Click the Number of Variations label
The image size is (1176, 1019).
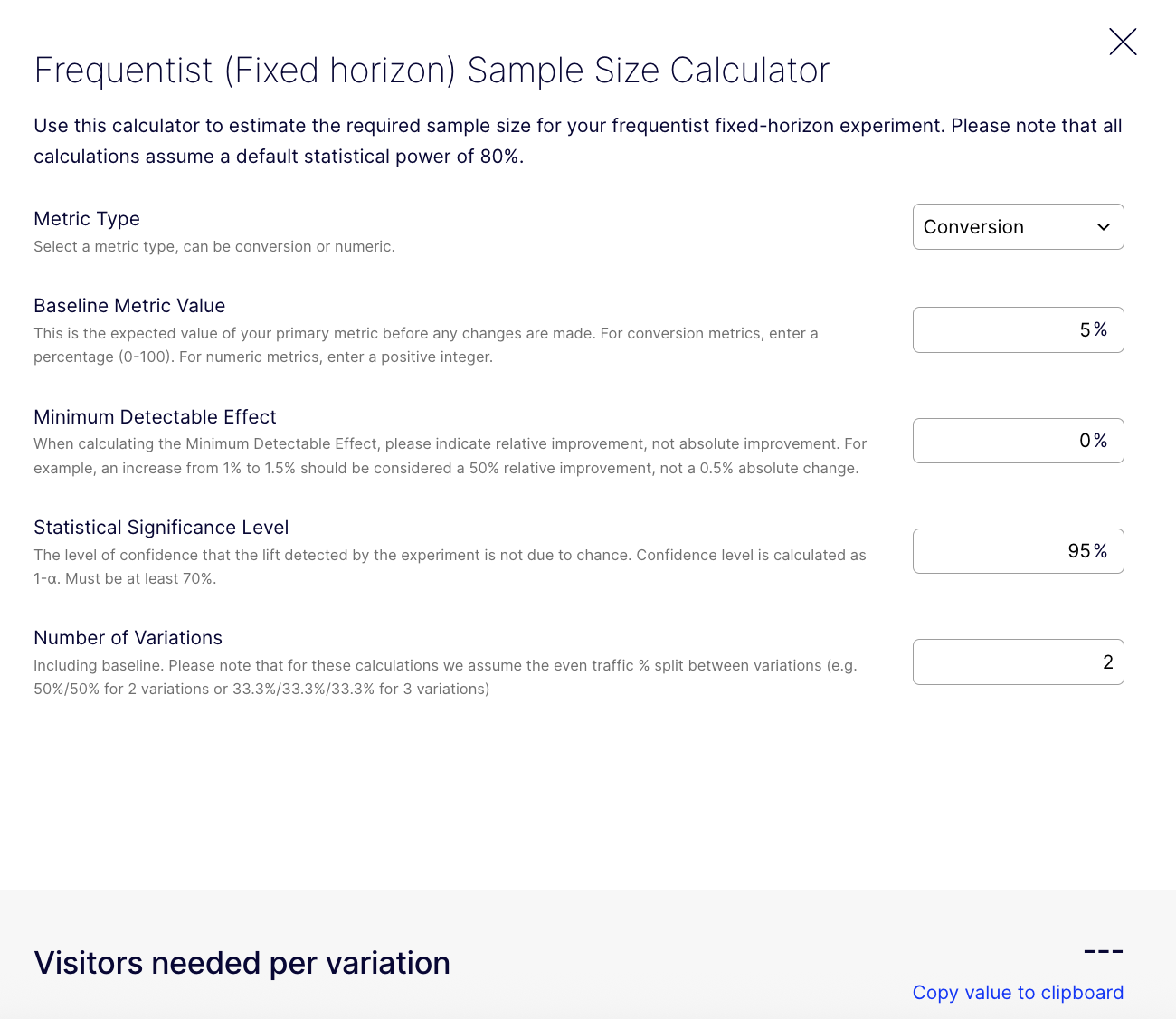pos(128,638)
